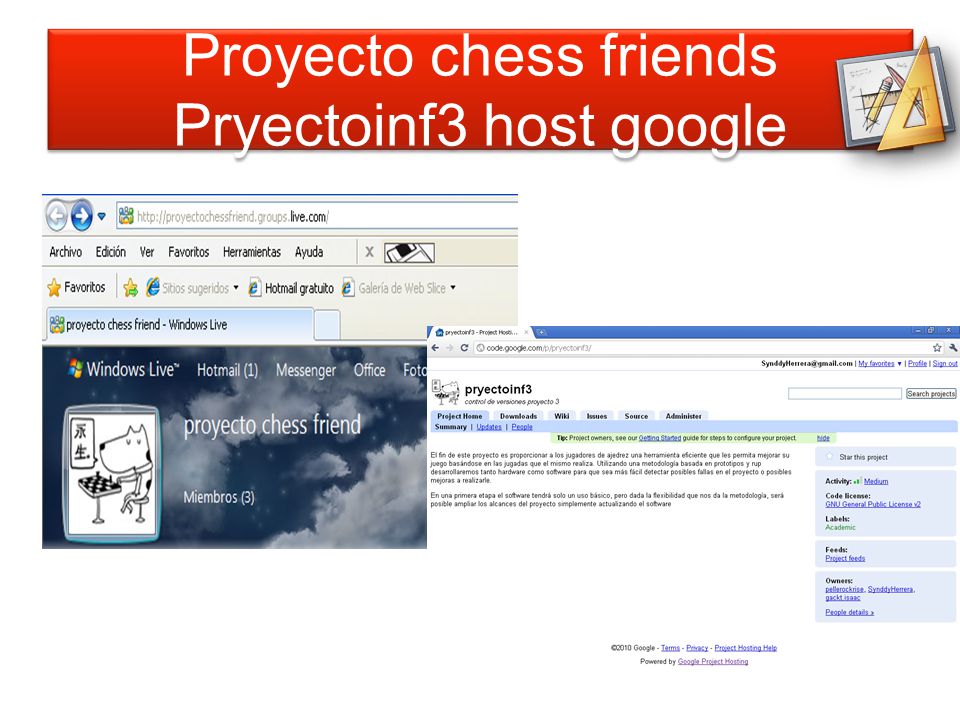Click the Internet Explorer forward arrow button
The image size is (960, 720).
pos(81,216)
